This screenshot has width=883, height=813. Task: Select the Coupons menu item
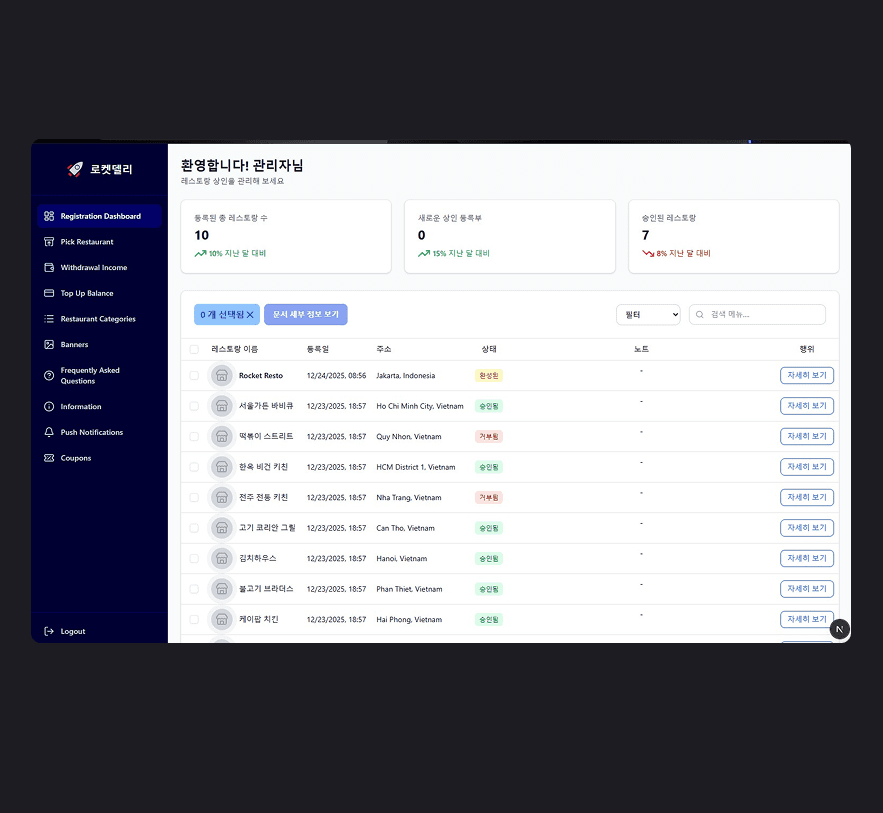[x=76, y=458]
